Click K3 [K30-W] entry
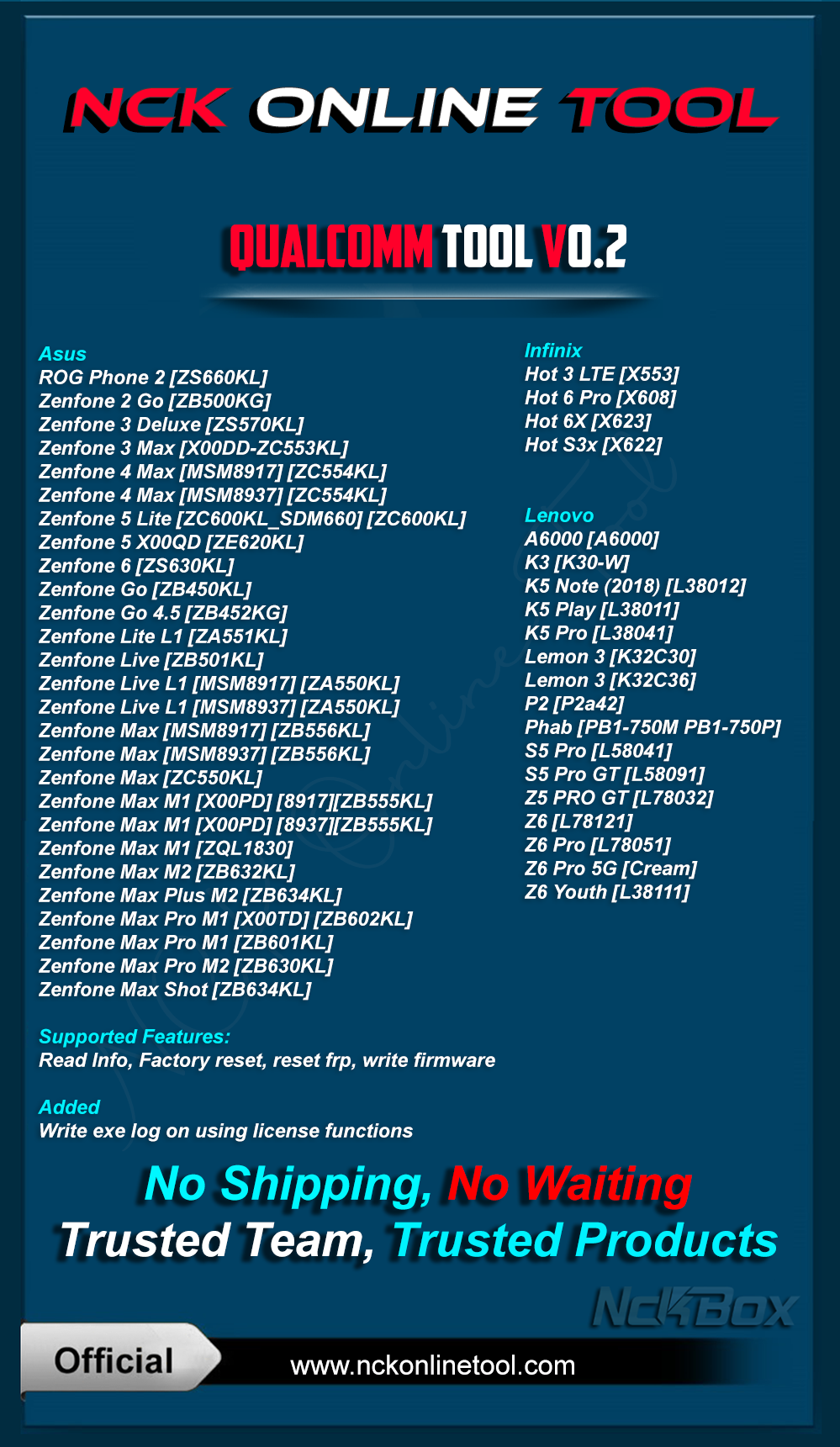840x1447 pixels. click(x=577, y=562)
